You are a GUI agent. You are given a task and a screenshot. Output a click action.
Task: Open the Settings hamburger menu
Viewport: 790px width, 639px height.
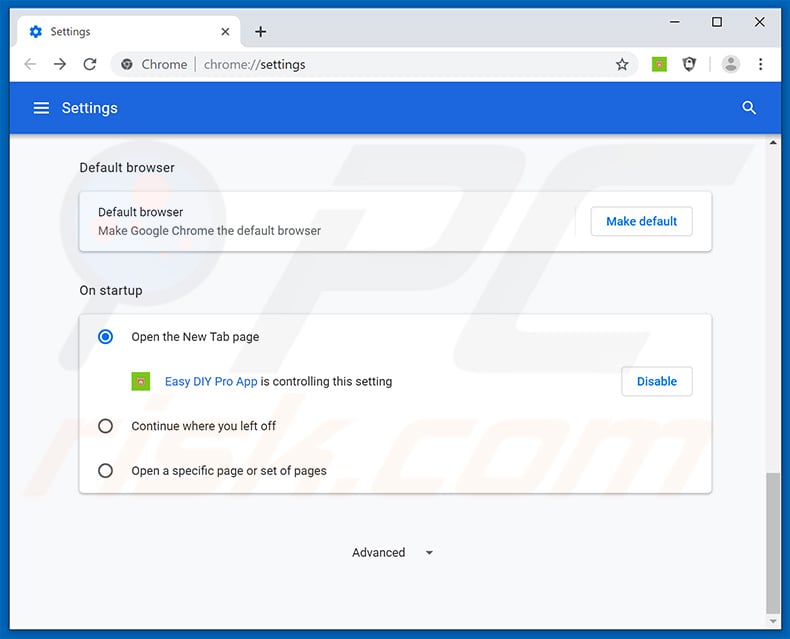click(x=41, y=108)
